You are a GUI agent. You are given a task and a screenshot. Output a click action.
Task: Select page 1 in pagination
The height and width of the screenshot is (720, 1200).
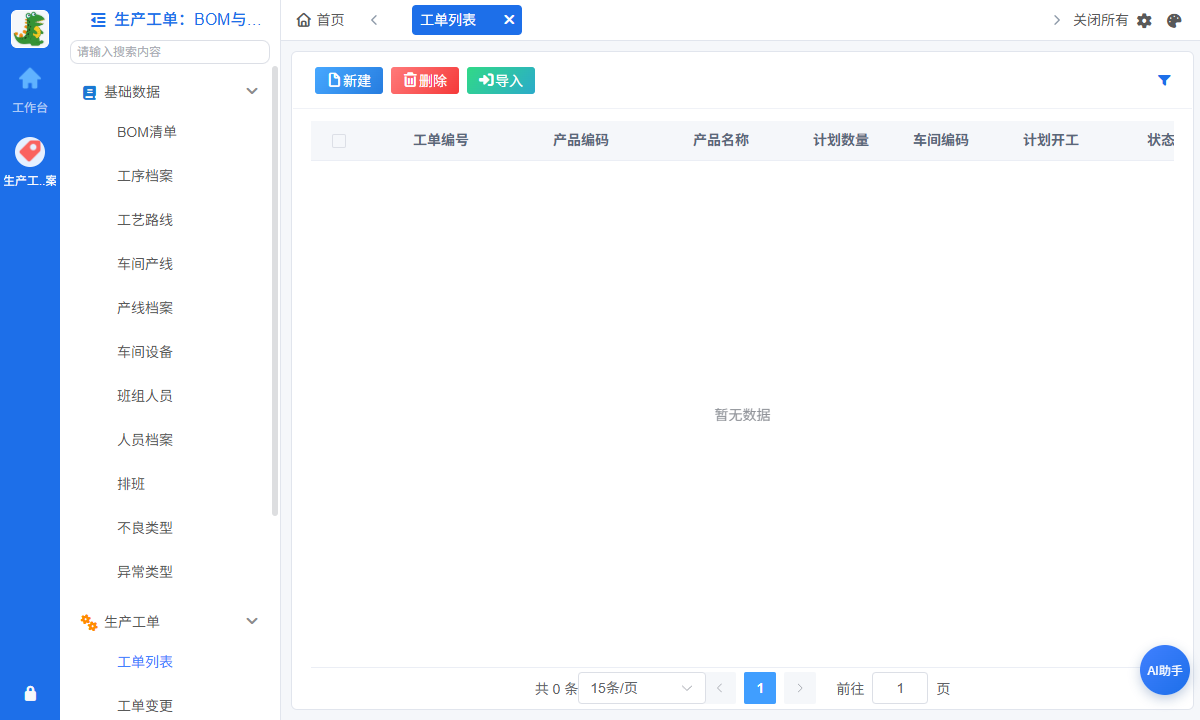[760, 688]
